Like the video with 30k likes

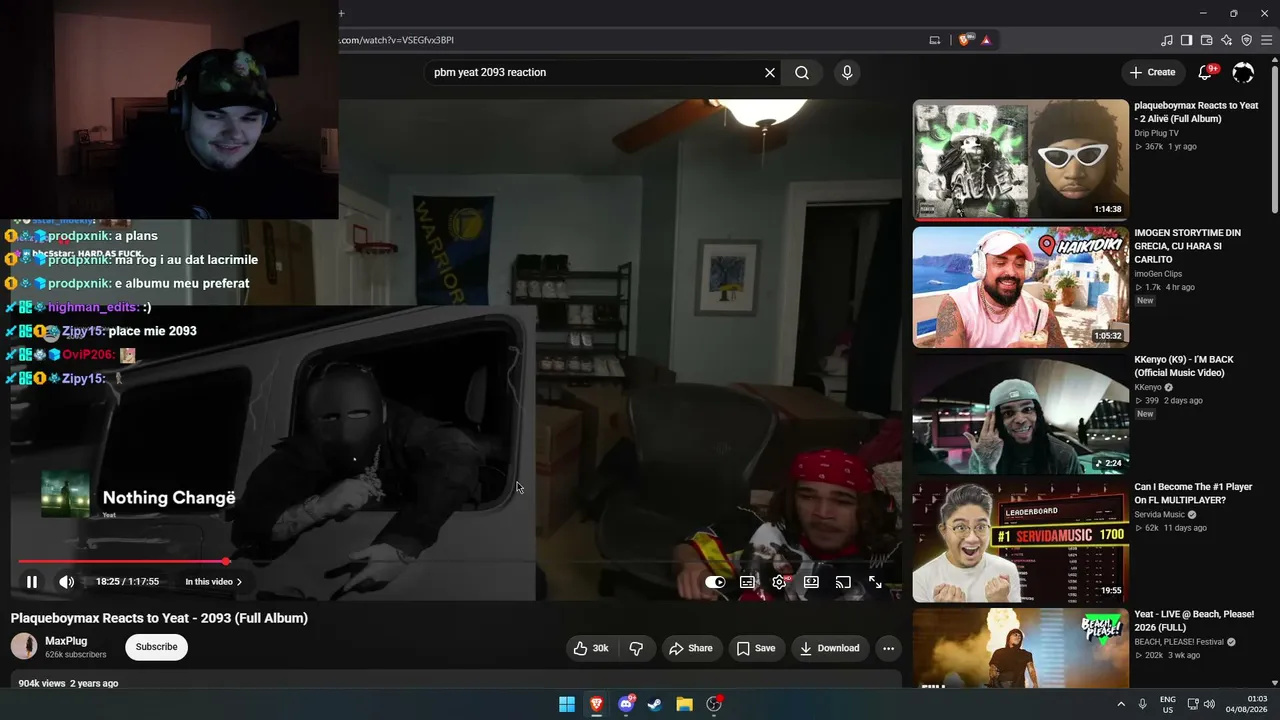pyautogui.click(x=591, y=648)
